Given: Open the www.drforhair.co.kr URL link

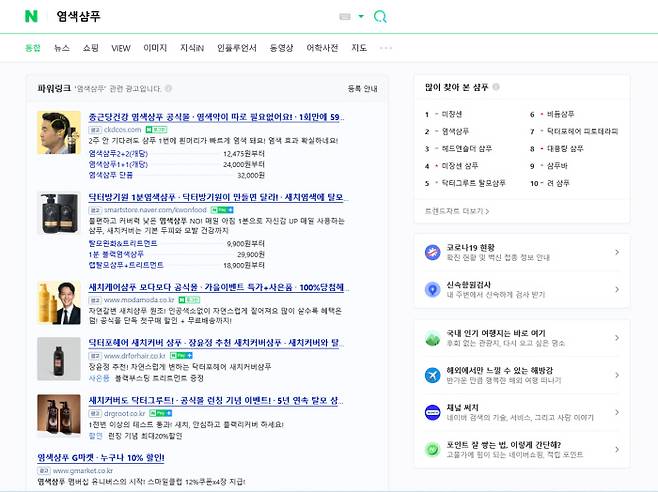Looking at the screenshot, I should pyautogui.click(x=135, y=356).
